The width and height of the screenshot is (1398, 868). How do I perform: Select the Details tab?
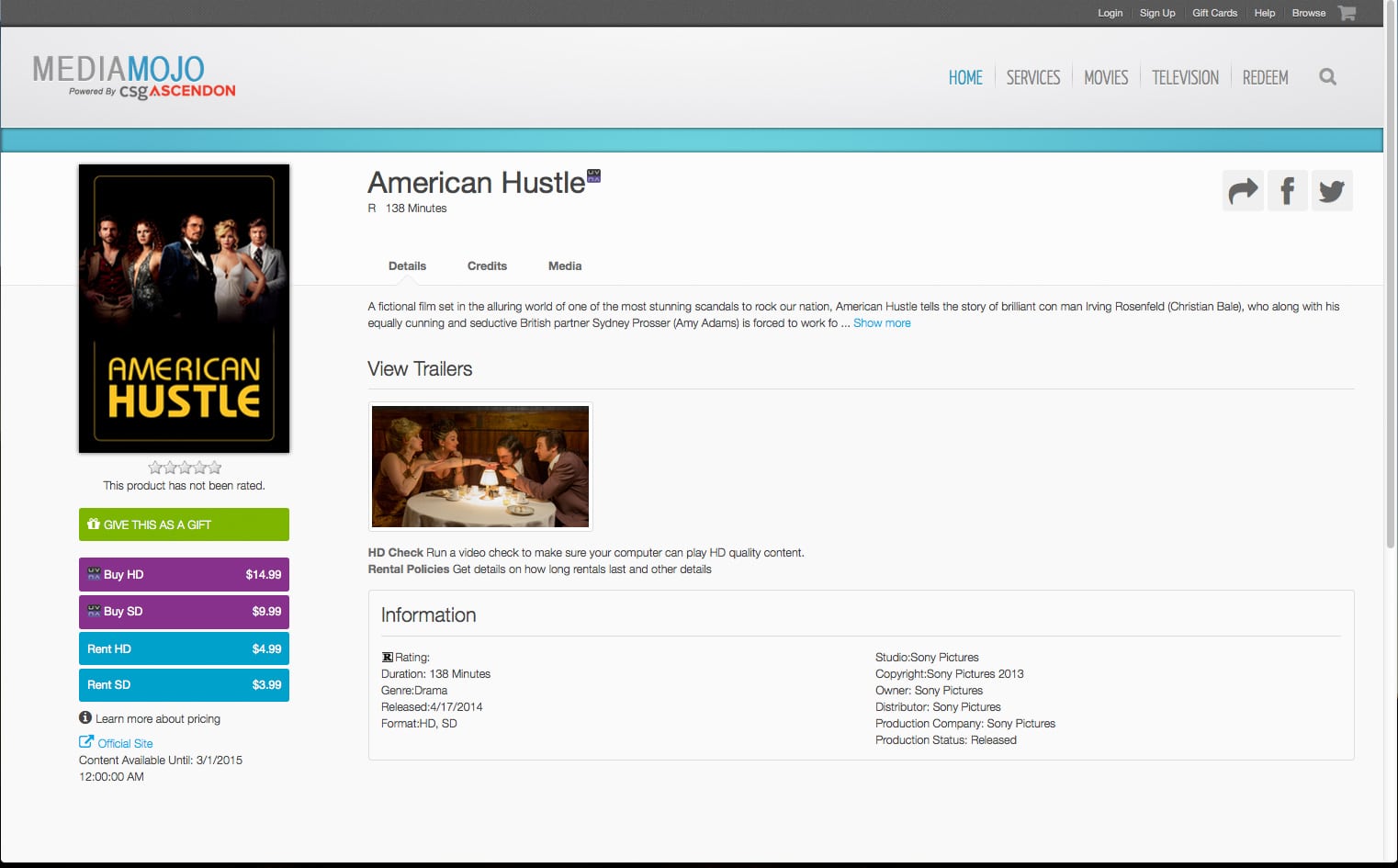click(407, 266)
